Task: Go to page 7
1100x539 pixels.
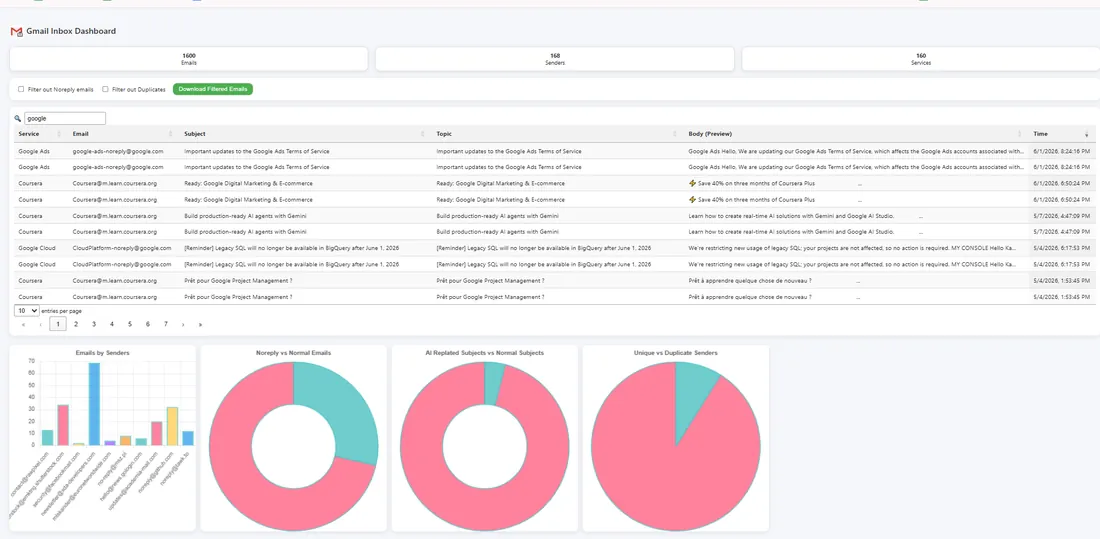Action: click(x=166, y=324)
